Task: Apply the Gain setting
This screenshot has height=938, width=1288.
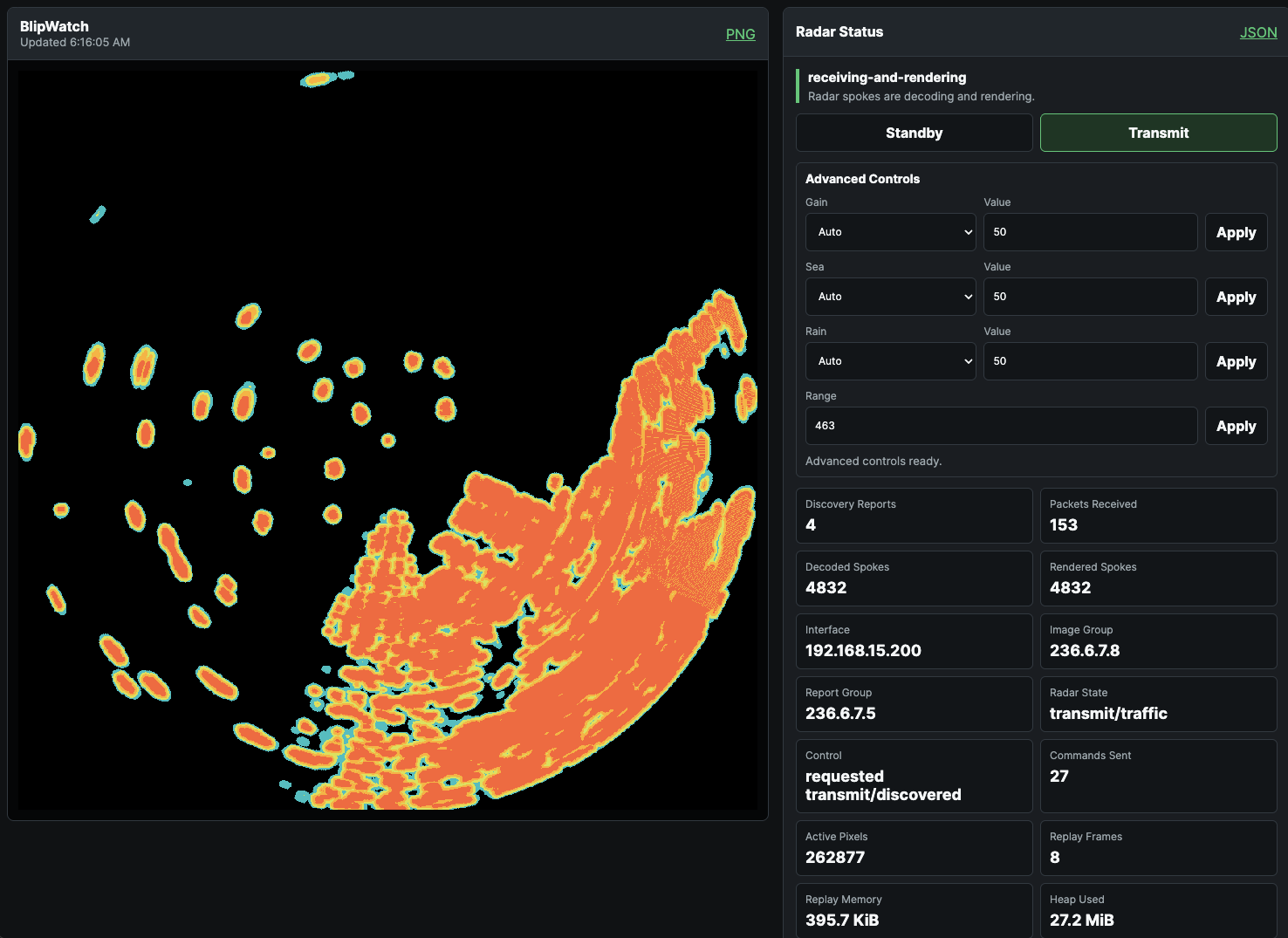Action: click(1236, 232)
